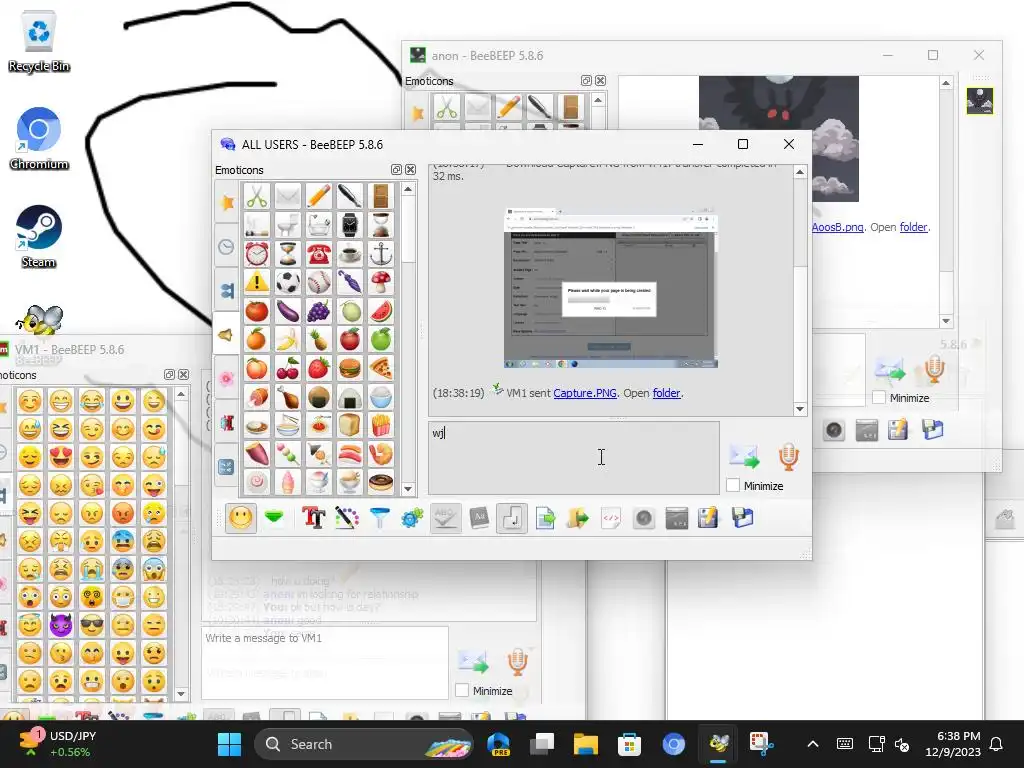This screenshot has height=768, width=1024.
Task: Check Minimize box in anon window
Action: click(x=879, y=397)
